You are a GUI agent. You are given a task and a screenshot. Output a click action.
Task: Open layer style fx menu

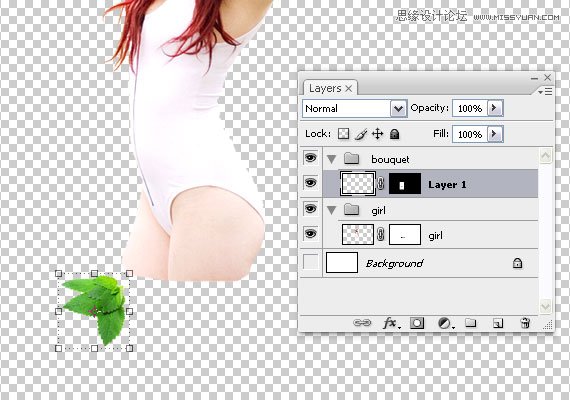[391, 323]
